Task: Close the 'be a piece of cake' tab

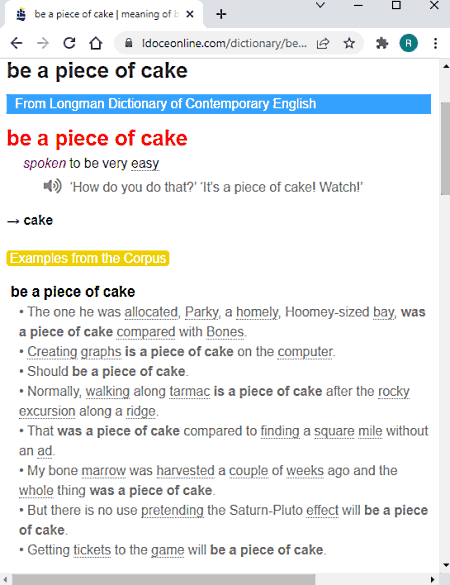Action: (x=190, y=14)
